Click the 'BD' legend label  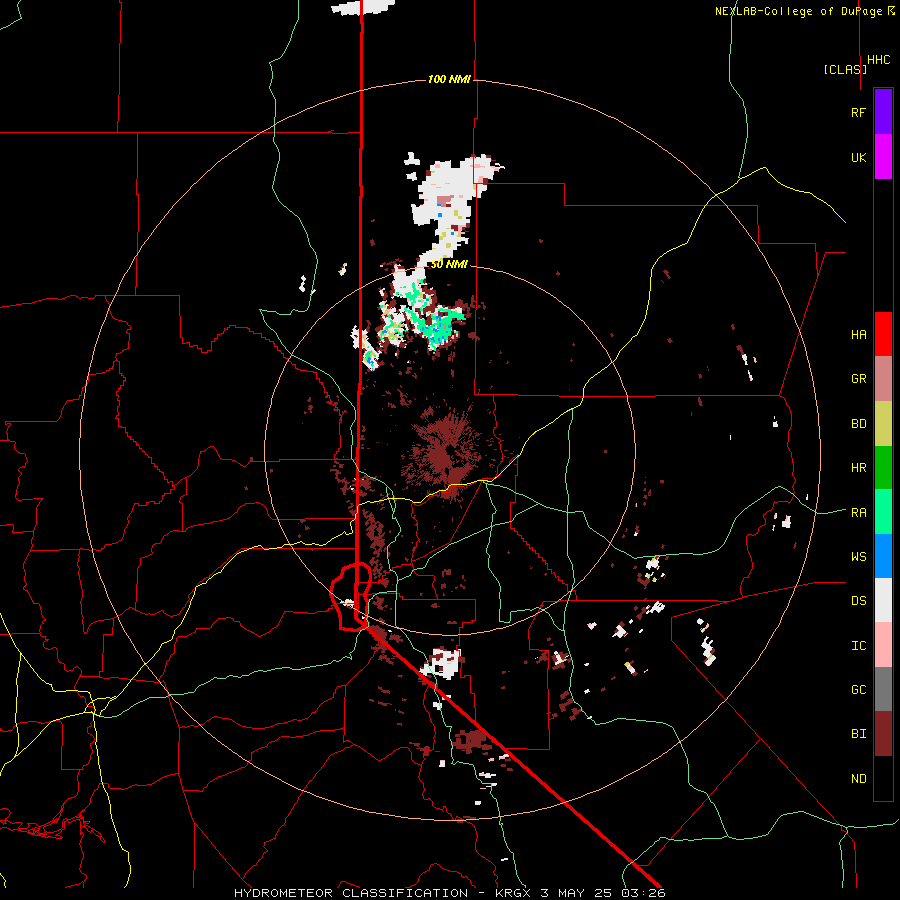tap(858, 424)
